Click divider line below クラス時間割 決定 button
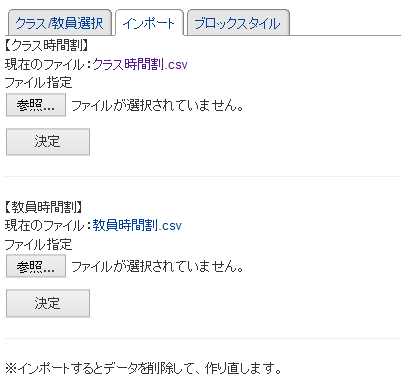 coord(203,176)
